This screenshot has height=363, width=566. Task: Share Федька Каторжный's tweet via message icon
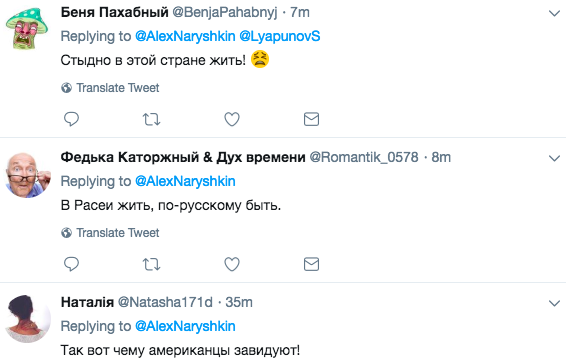tap(311, 264)
